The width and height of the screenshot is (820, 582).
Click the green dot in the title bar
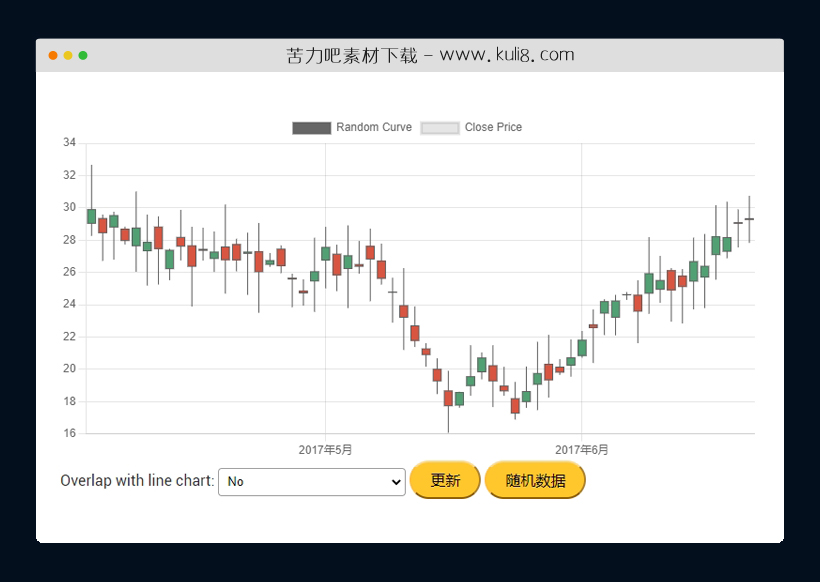[x=83, y=55]
